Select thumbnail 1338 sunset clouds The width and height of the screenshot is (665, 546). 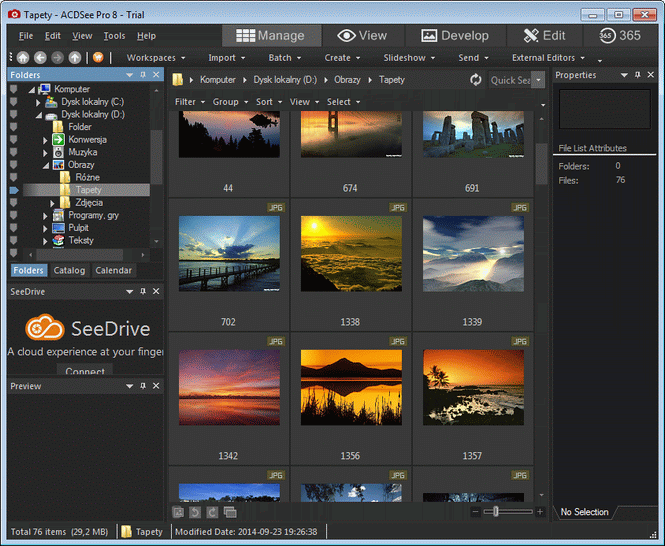coord(351,253)
